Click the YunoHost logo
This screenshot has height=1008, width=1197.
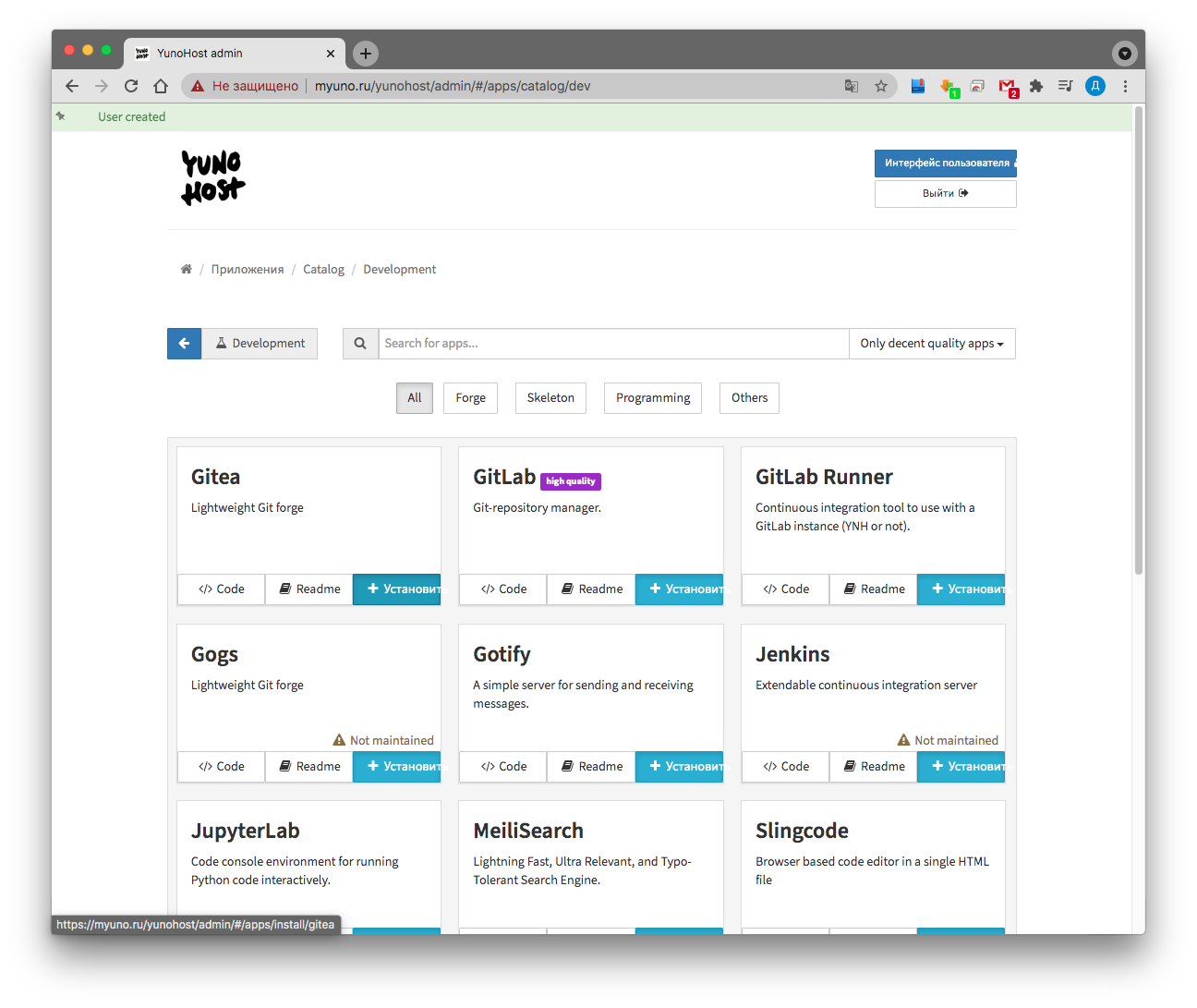click(213, 177)
